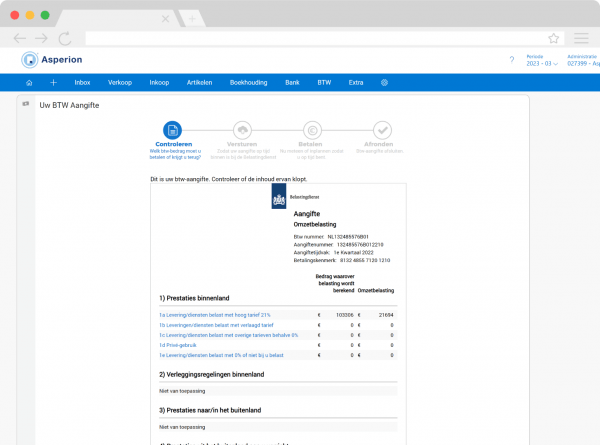Click the browser back arrow
The image size is (600, 445).
point(20,38)
